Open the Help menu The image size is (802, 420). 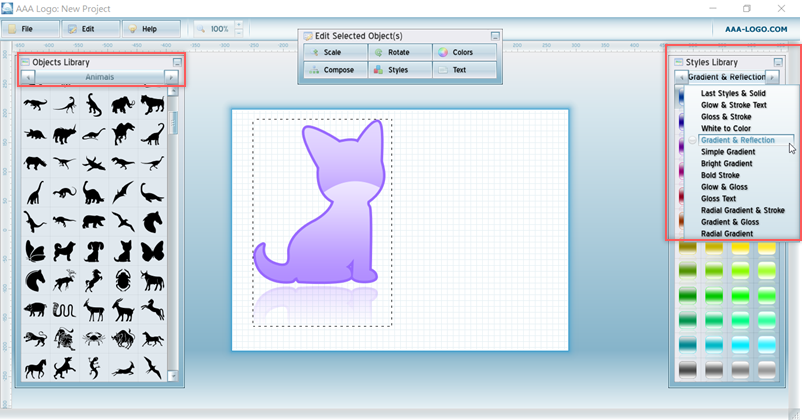coord(151,29)
